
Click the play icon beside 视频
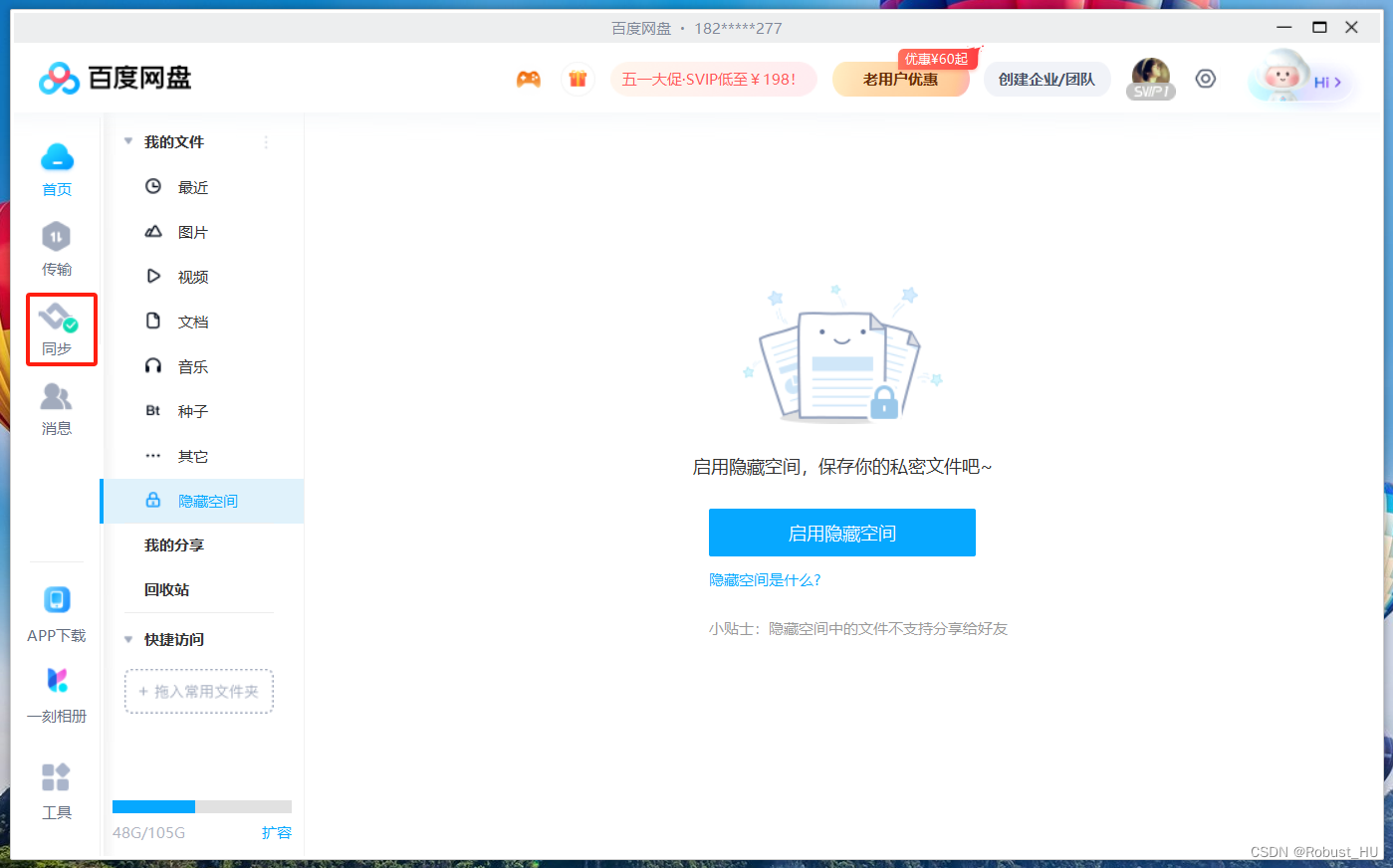pyautogui.click(x=153, y=276)
